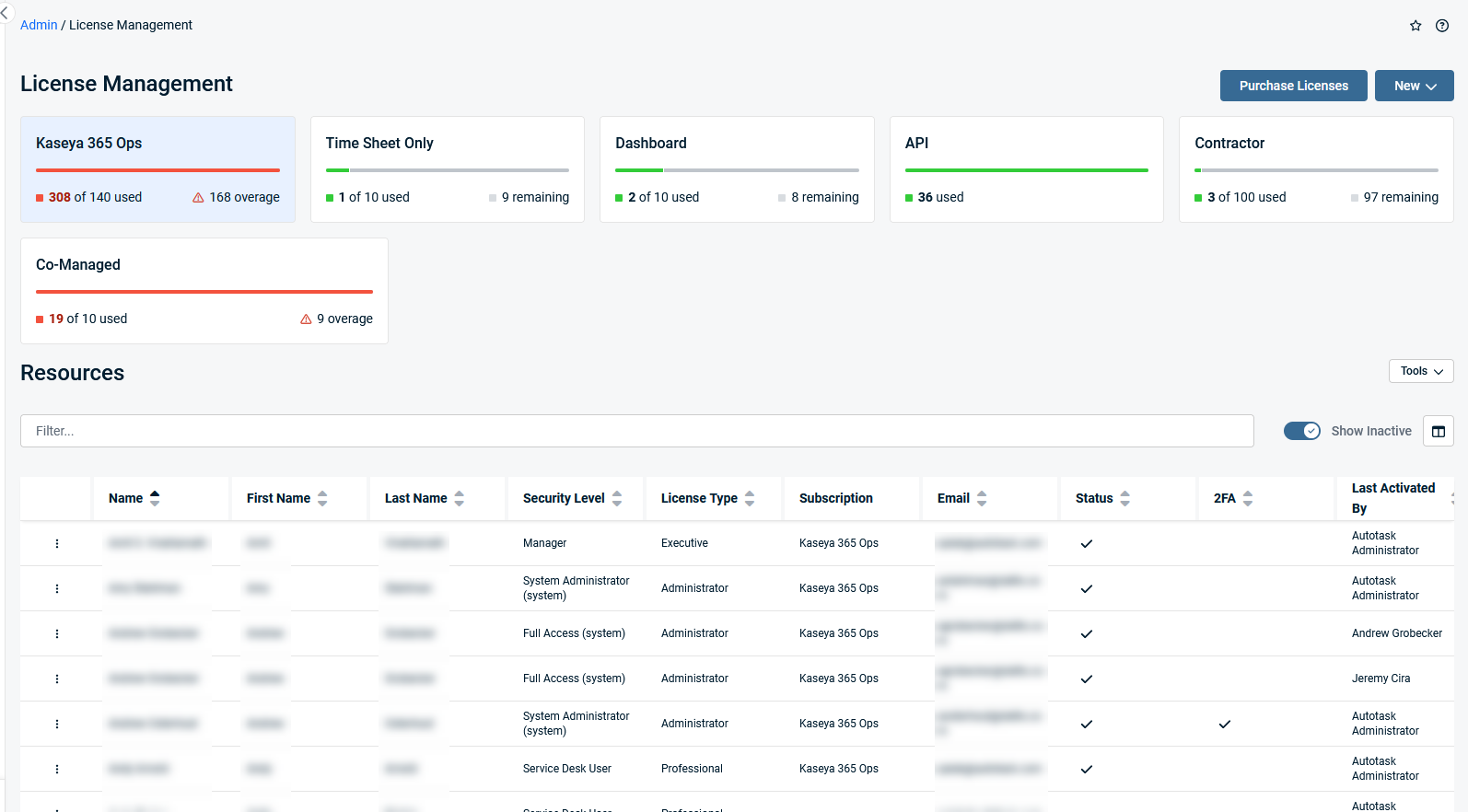Select the Co-Managed license card
This screenshot has width=1468, height=812.
pyautogui.click(x=204, y=291)
